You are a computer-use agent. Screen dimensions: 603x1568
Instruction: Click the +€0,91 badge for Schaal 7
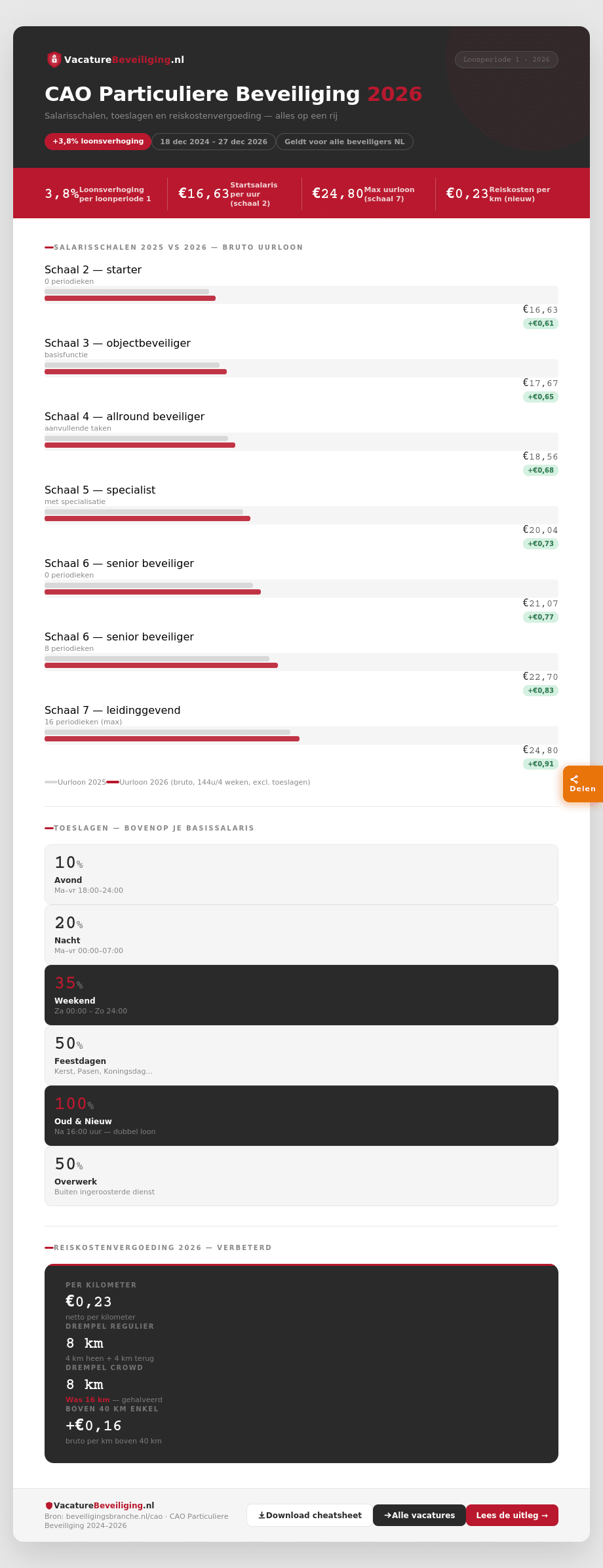click(541, 764)
